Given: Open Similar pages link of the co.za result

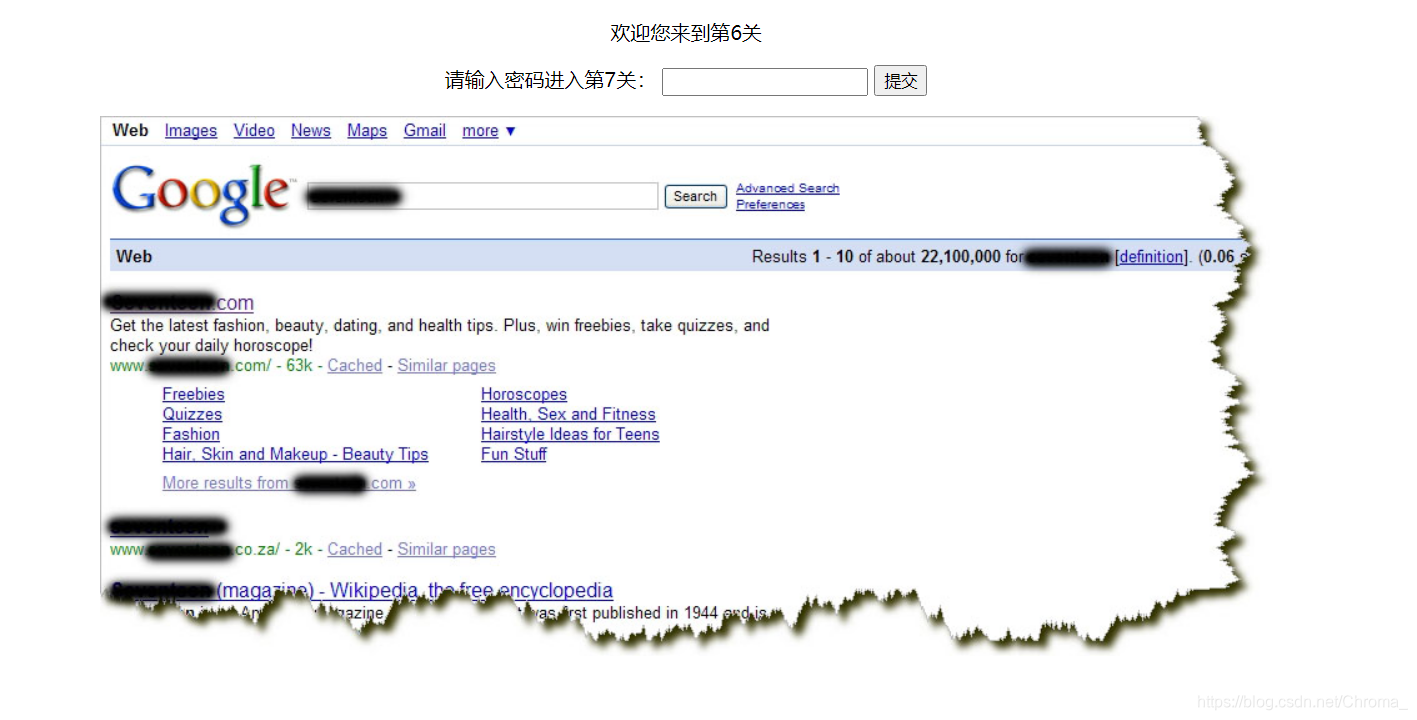Looking at the screenshot, I should (446, 549).
